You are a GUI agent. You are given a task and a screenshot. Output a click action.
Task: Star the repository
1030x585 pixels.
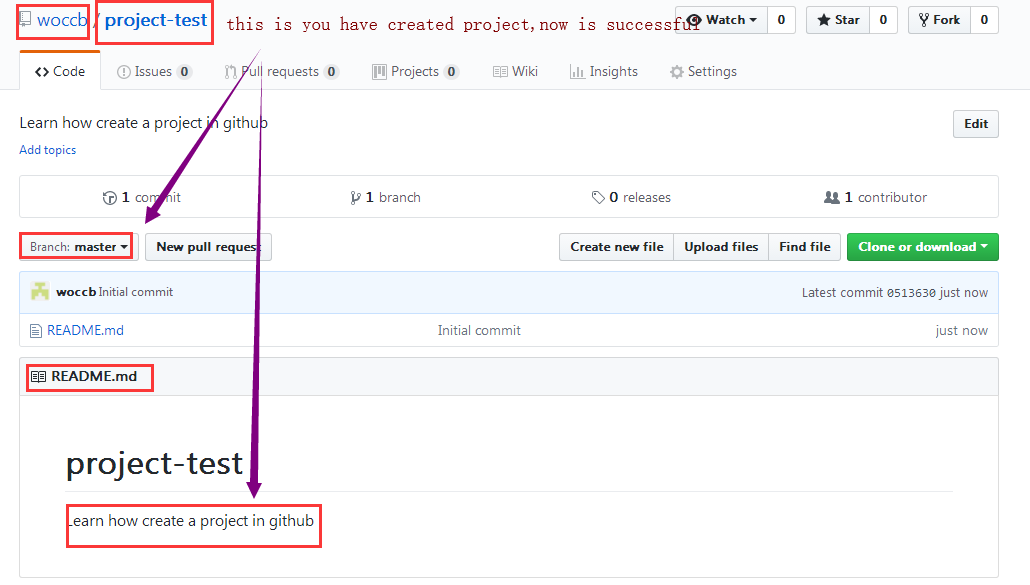[838, 20]
